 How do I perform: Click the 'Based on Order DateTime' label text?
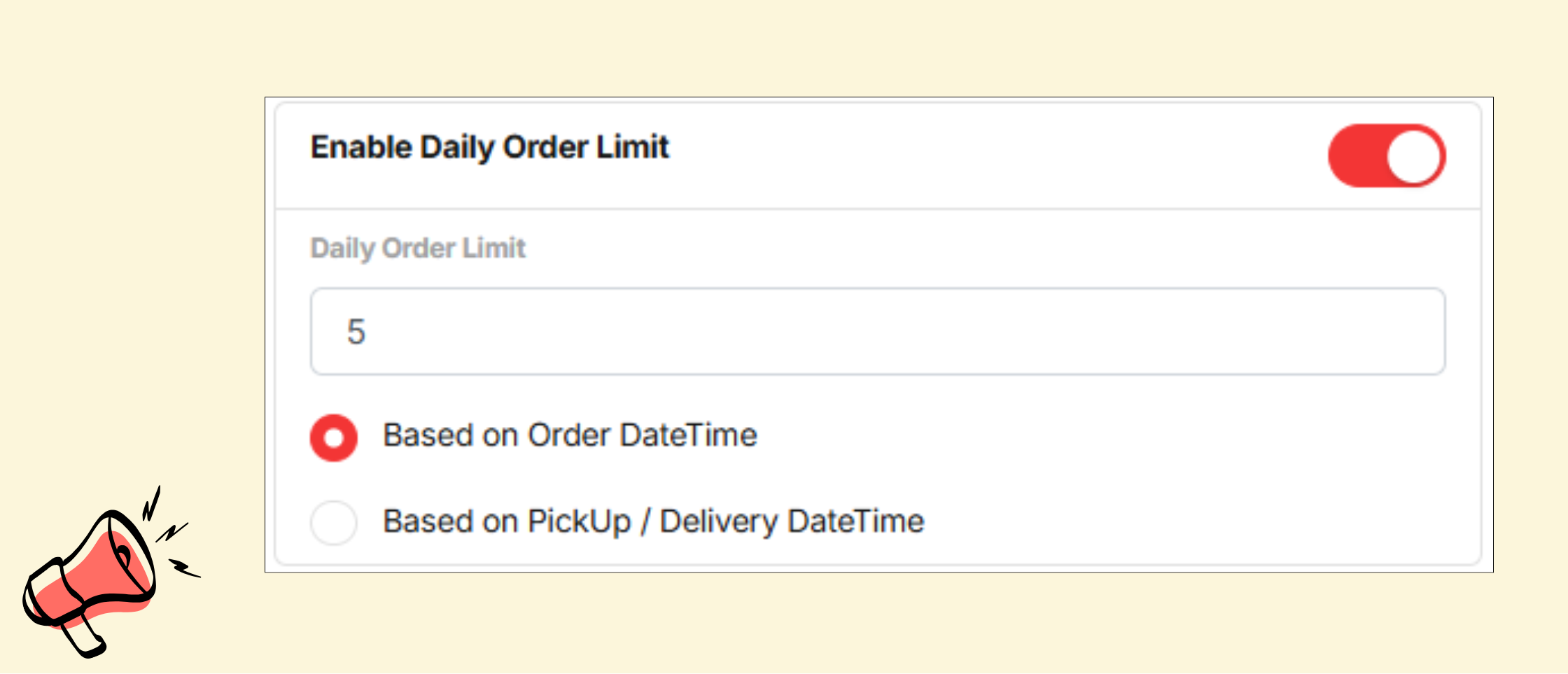[x=570, y=435]
